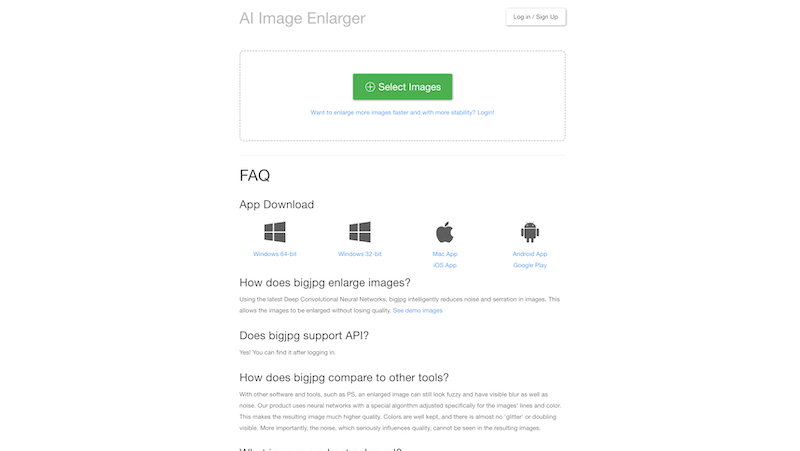
Task: Click the Apple logo icon
Action: point(445,232)
